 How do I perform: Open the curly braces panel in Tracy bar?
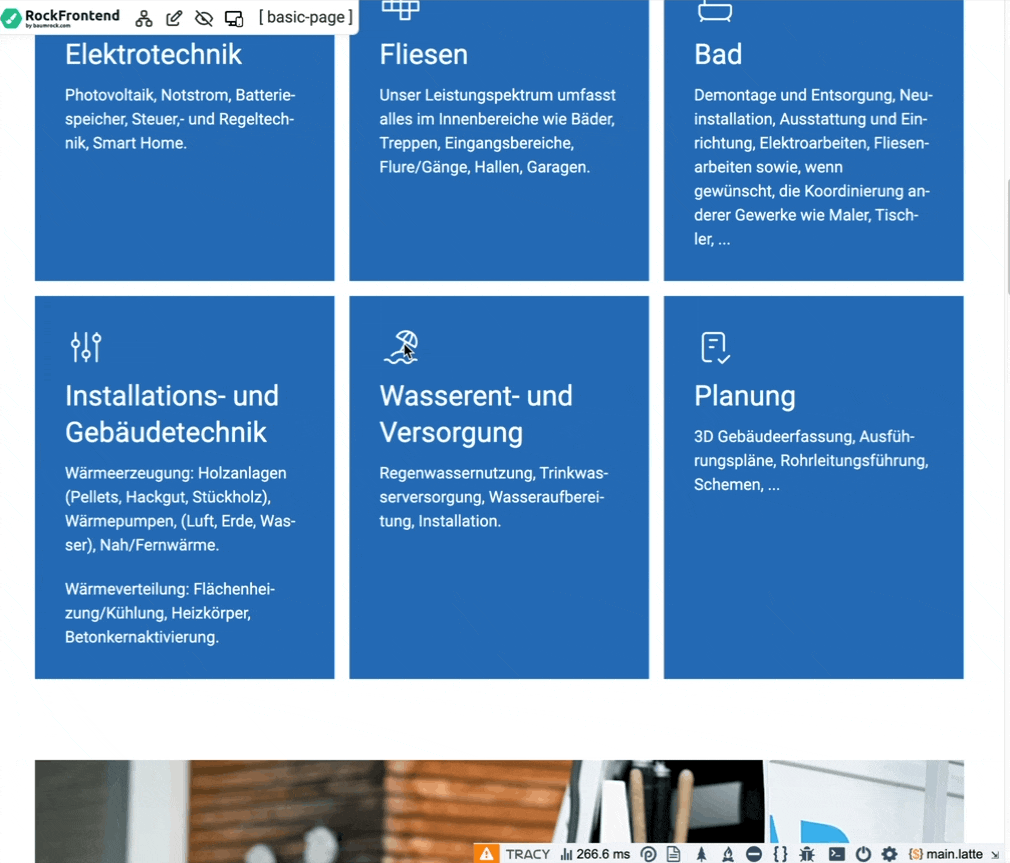click(780, 854)
